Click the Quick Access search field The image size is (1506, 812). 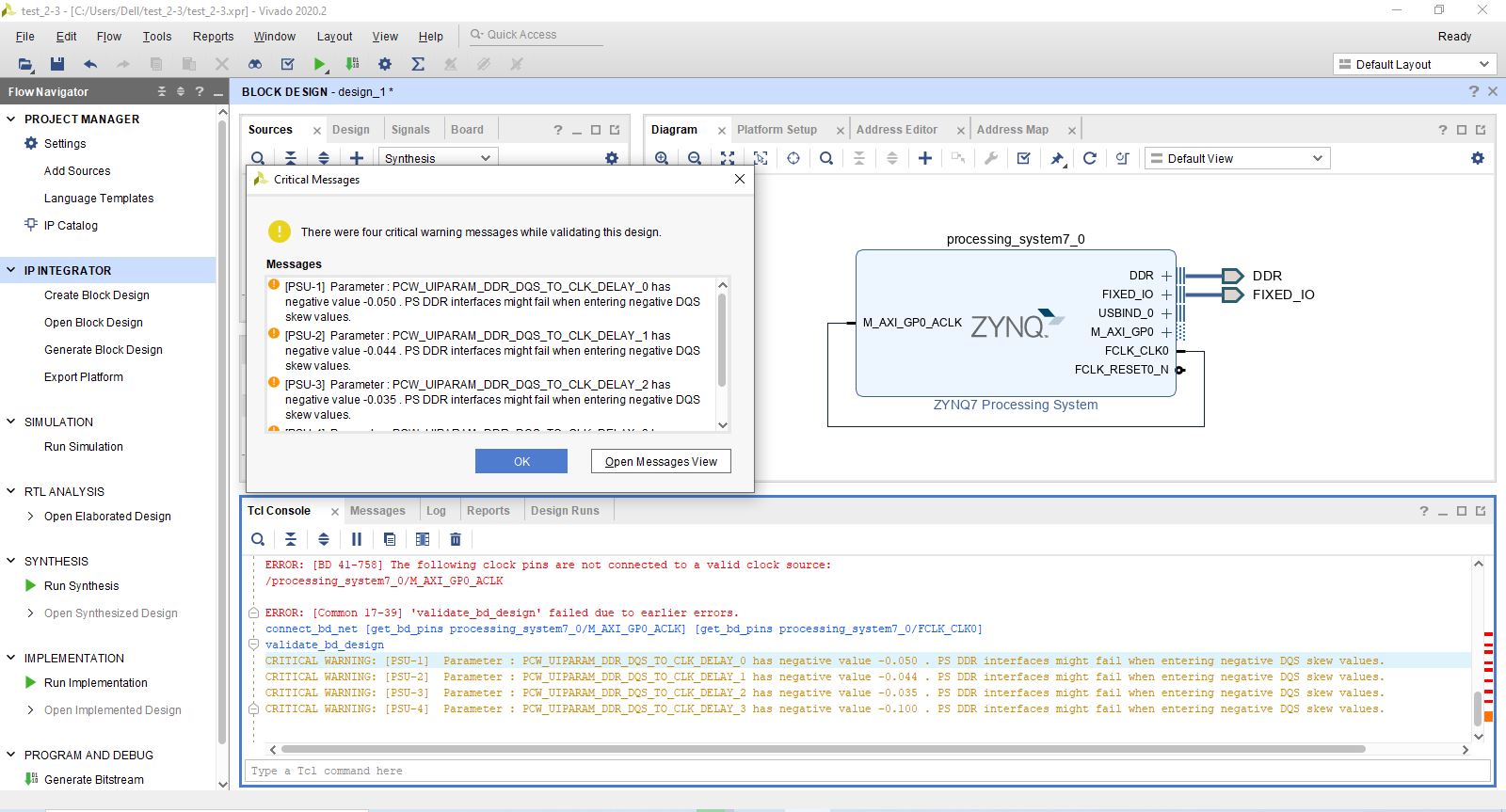(x=537, y=35)
